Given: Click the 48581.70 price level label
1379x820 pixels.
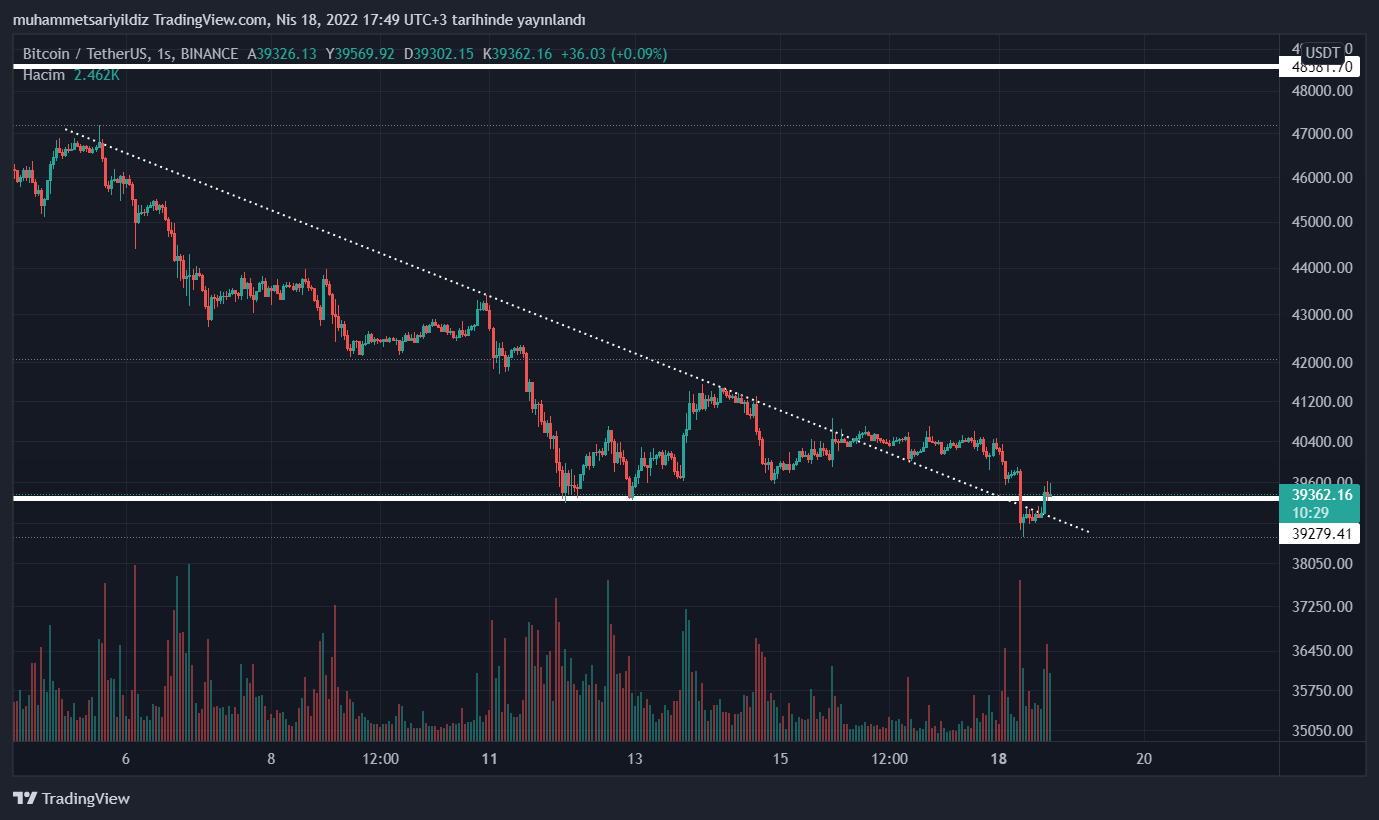Looking at the screenshot, I should [1322, 67].
